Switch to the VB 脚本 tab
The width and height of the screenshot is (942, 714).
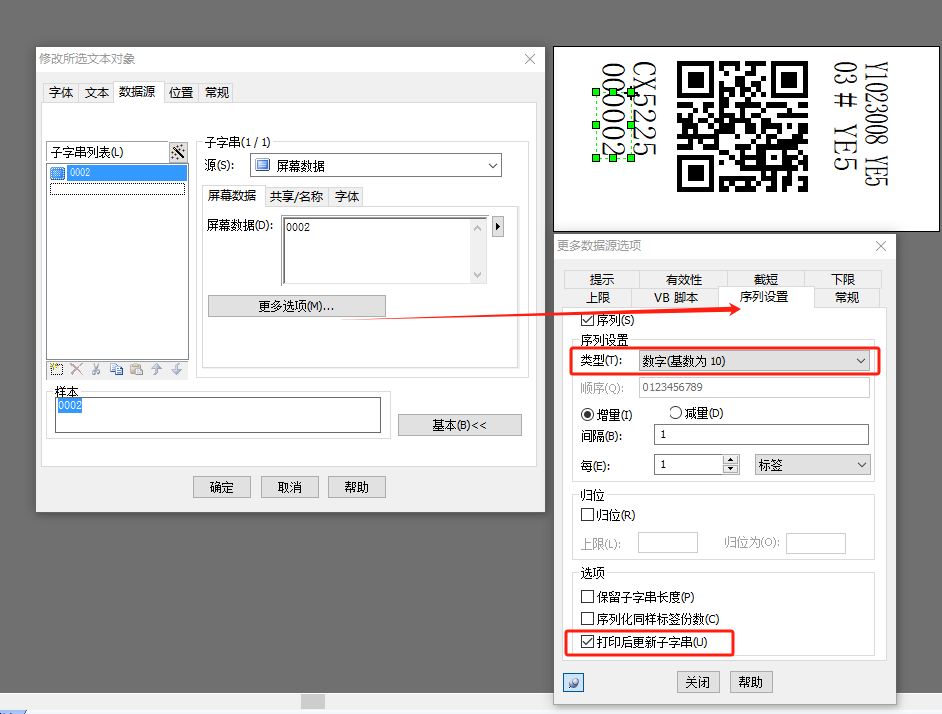coord(675,298)
